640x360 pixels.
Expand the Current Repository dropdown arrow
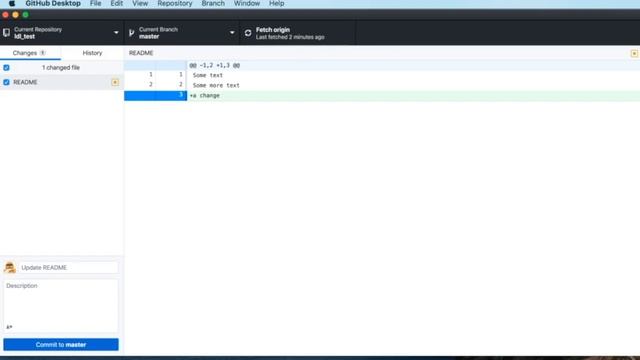(x=116, y=33)
